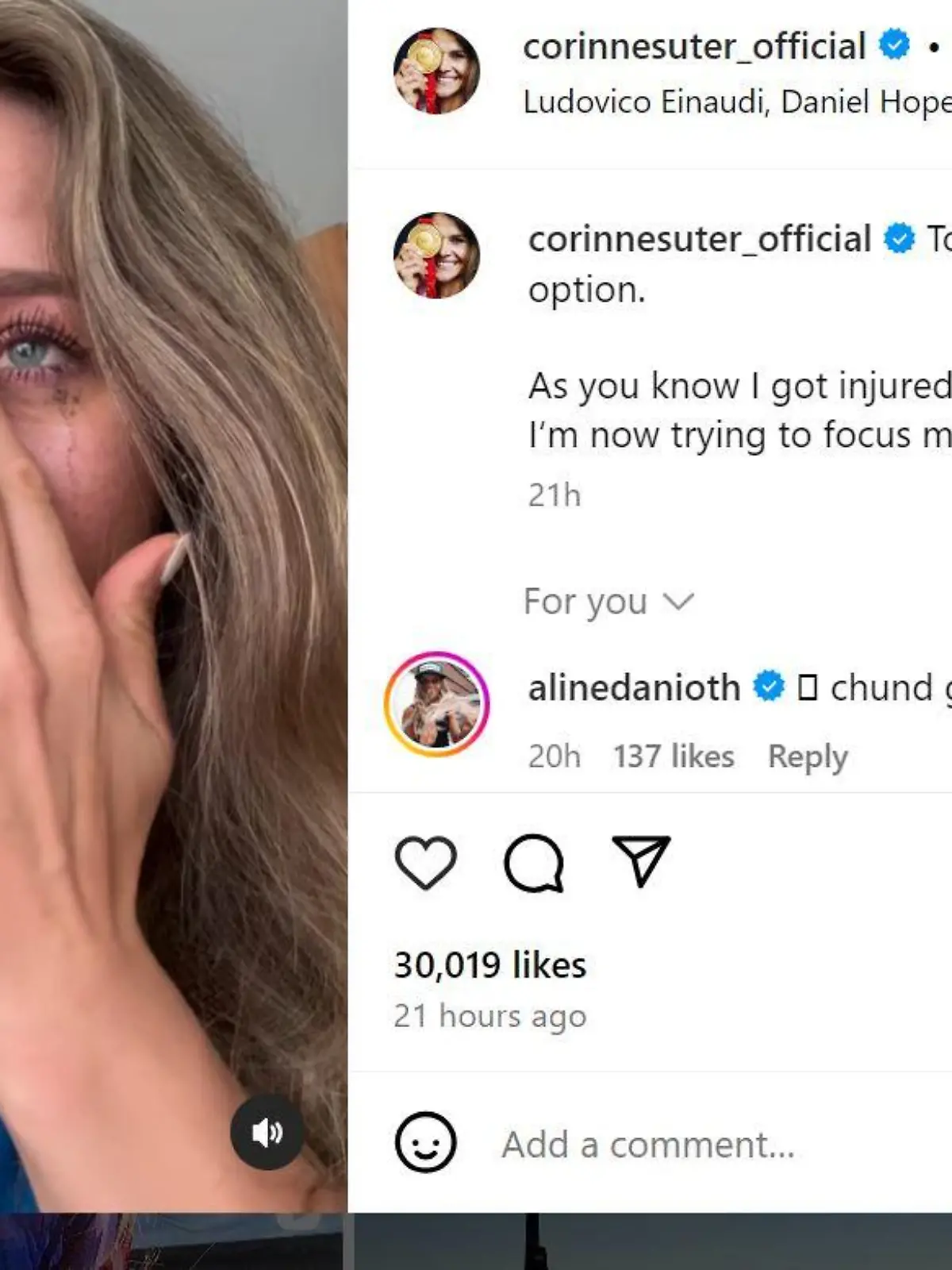Reply to alinedanioth's comment
The image size is (952, 1270).
(x=807, y=756)
